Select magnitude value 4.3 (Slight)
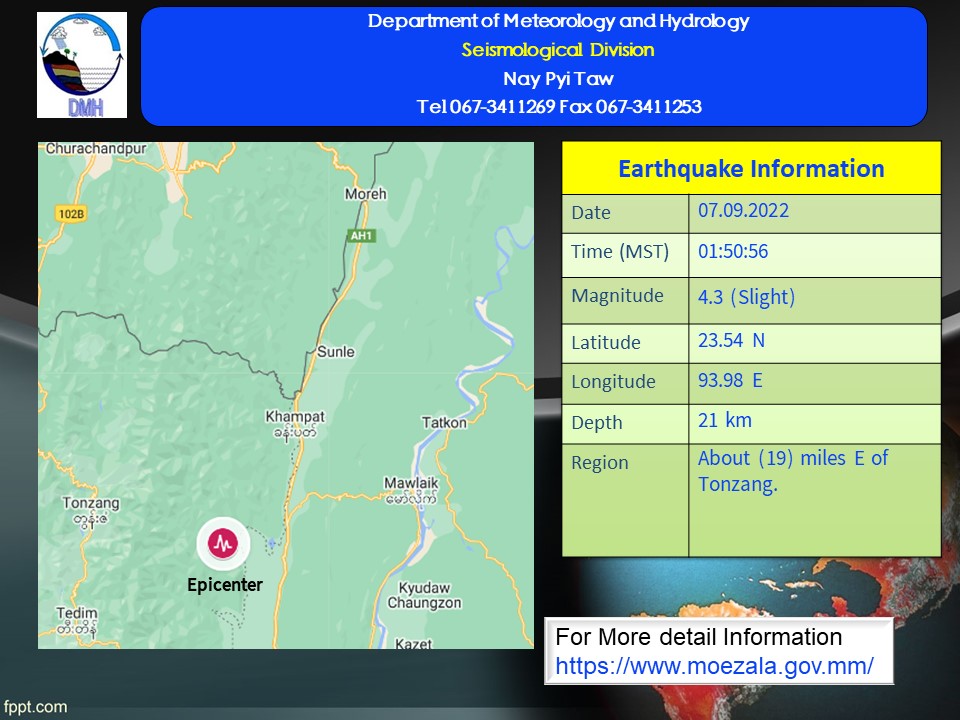 (x=746, y=297)
